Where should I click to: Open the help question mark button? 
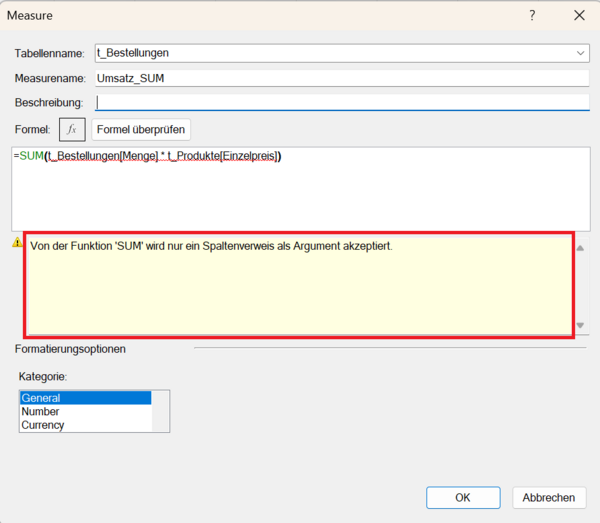point(531,15)
